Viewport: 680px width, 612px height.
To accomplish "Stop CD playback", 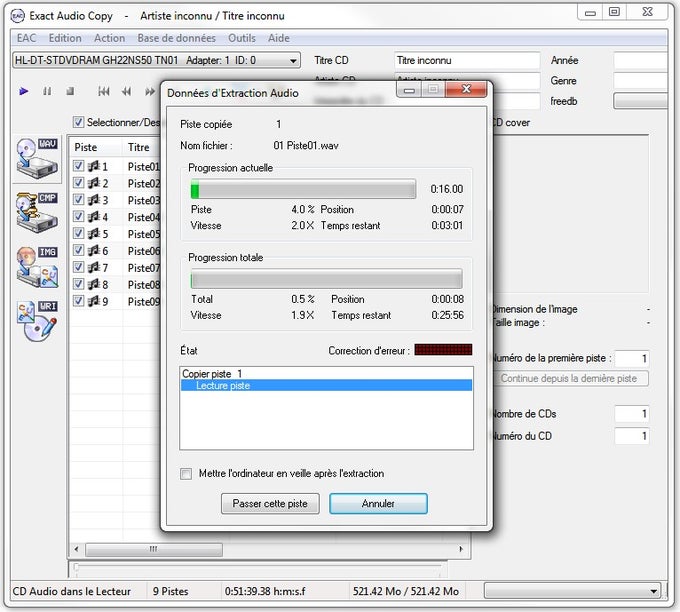I will pos(70,91).
